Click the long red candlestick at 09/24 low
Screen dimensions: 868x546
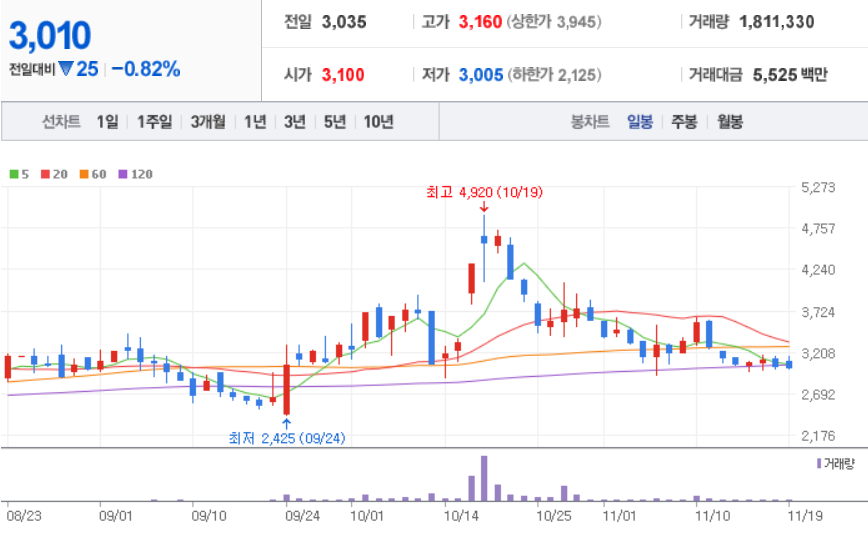click(287, 382)
